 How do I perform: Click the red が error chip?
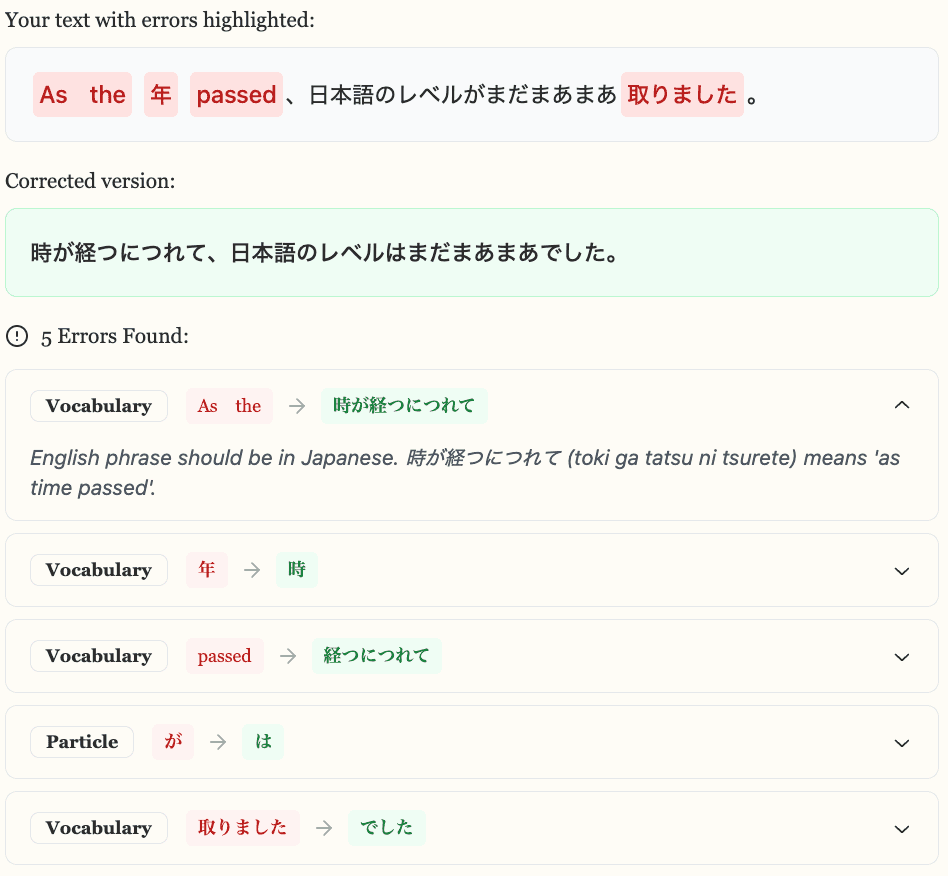(x=173, y=742)
